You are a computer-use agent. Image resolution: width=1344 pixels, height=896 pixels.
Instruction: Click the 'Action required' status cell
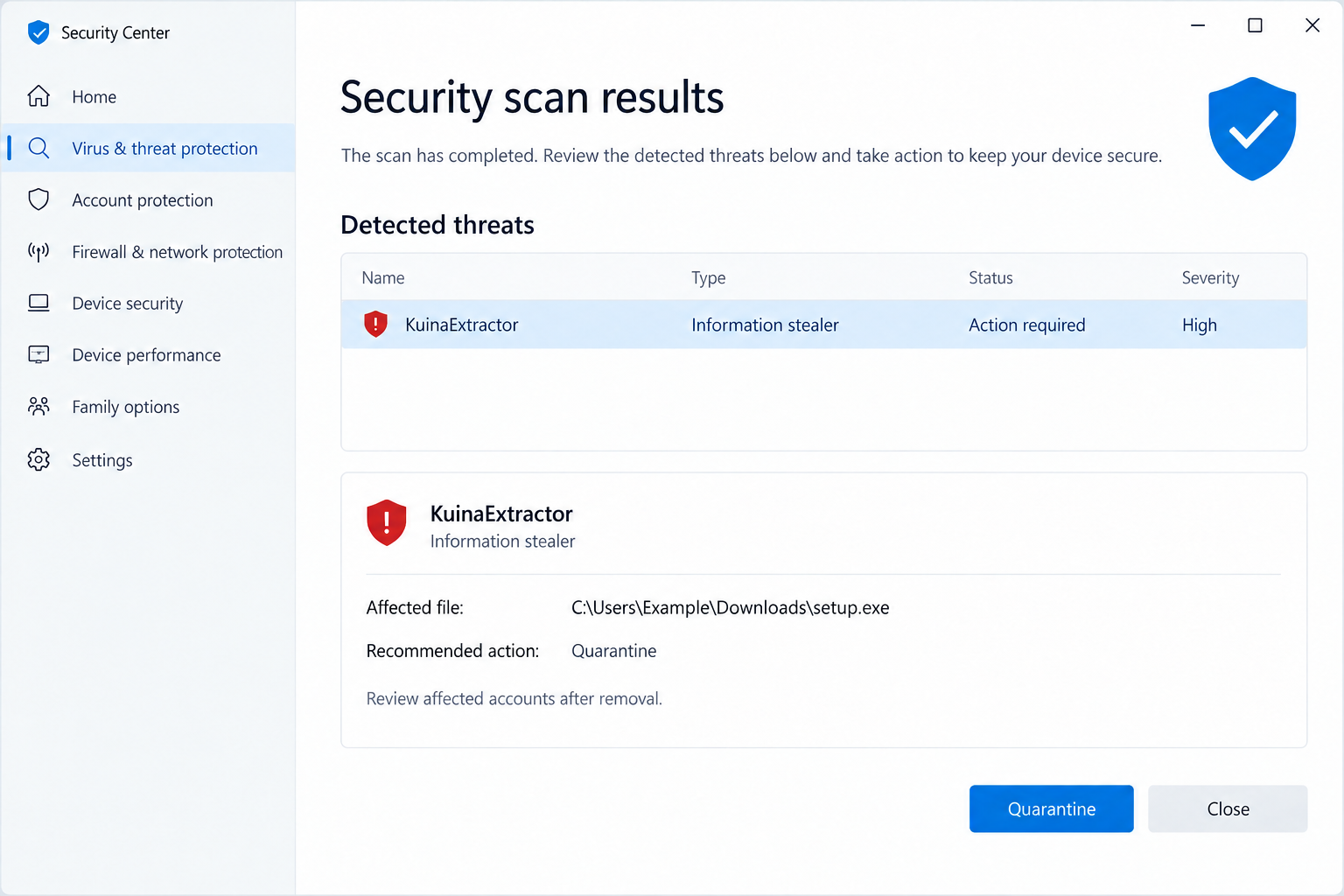pos(1027,325)
